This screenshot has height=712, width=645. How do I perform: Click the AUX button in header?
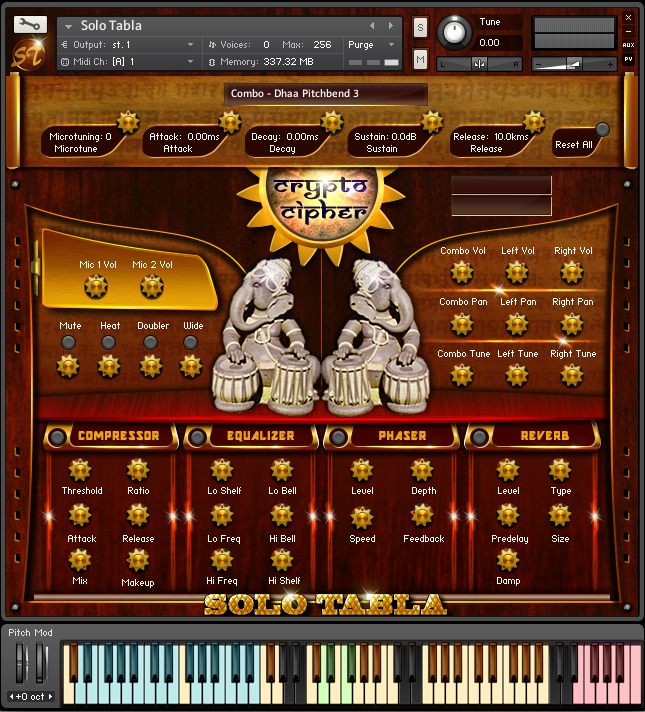coord(628,45)
